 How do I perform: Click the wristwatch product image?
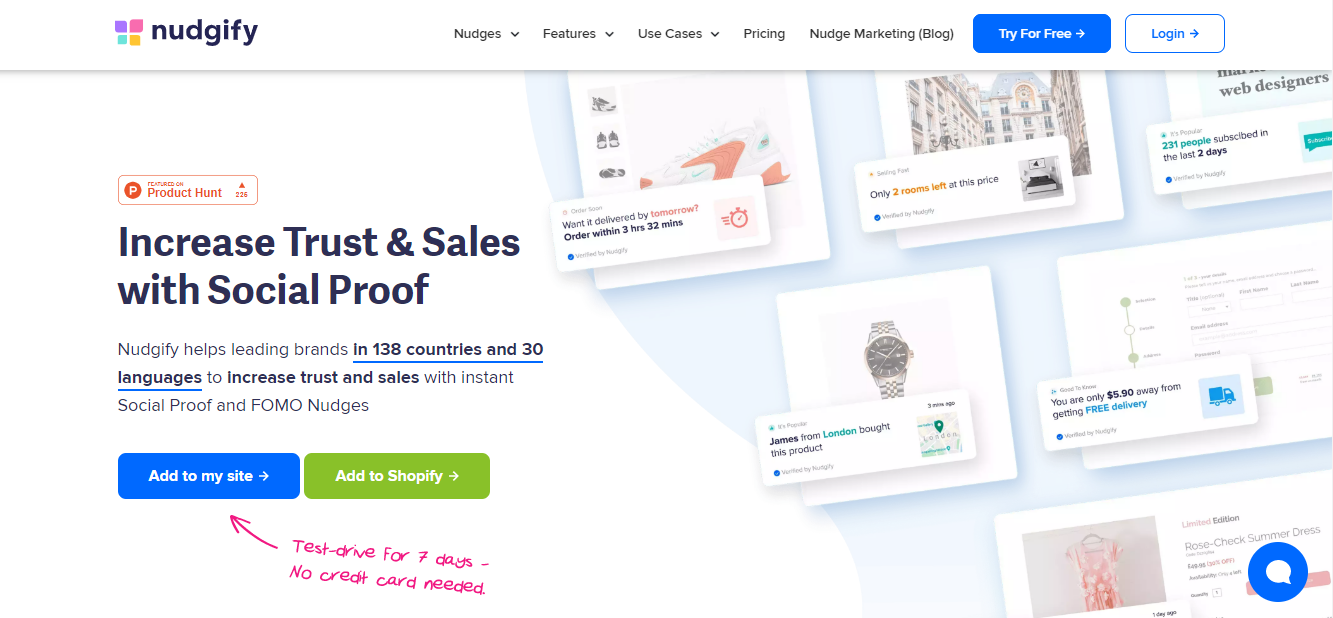click(x=889, y=354)
